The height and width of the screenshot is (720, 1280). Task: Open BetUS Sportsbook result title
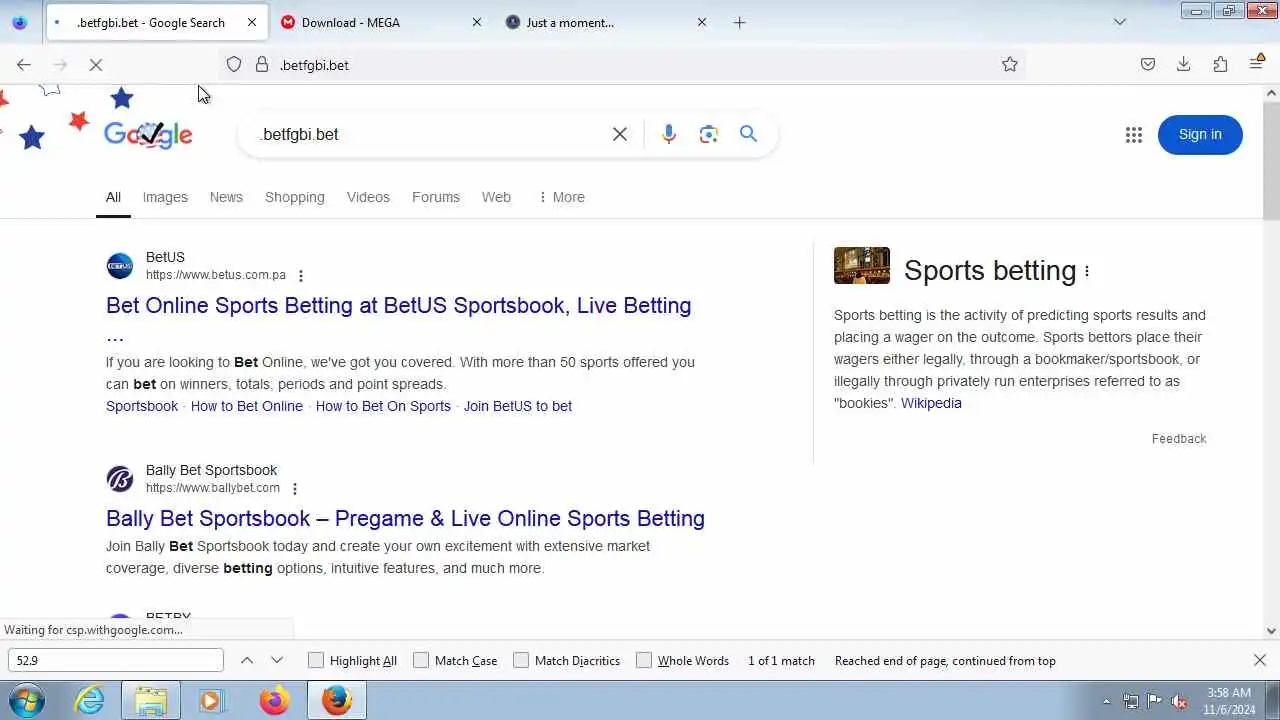(399, 305)
